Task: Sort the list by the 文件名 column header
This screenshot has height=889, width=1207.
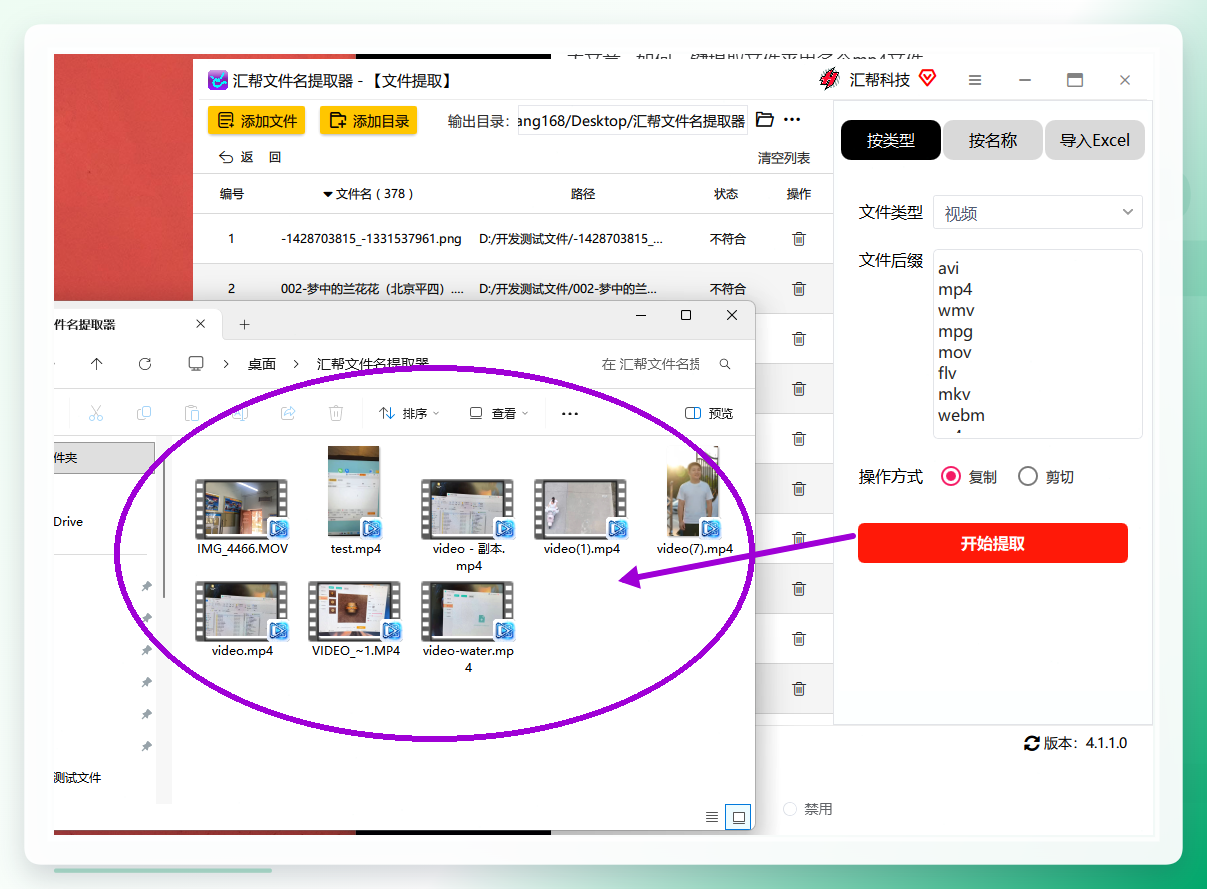Action: pyautogui.click(x=368, y=194)
